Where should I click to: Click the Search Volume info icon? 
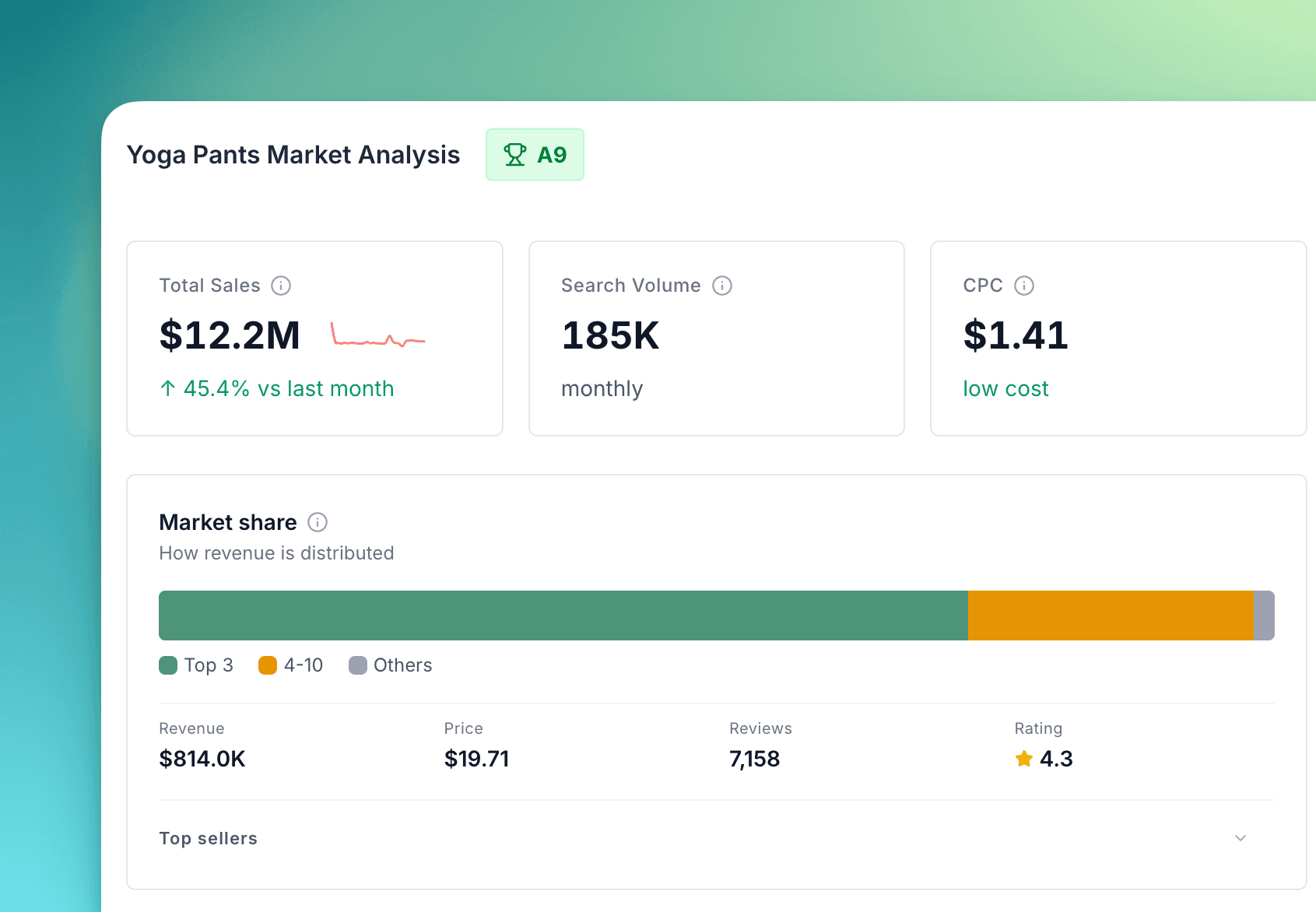pos(722,286)
